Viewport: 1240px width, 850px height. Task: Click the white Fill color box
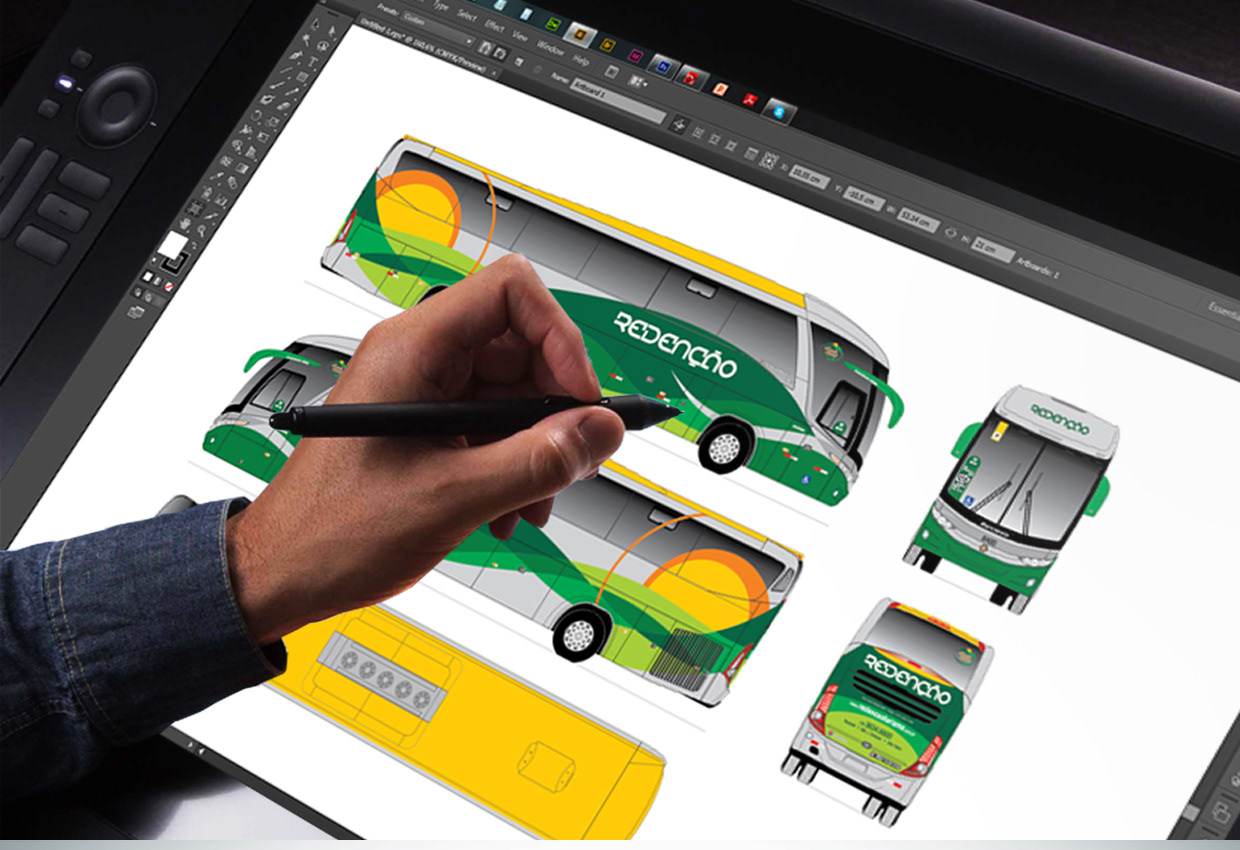(172, 245)
